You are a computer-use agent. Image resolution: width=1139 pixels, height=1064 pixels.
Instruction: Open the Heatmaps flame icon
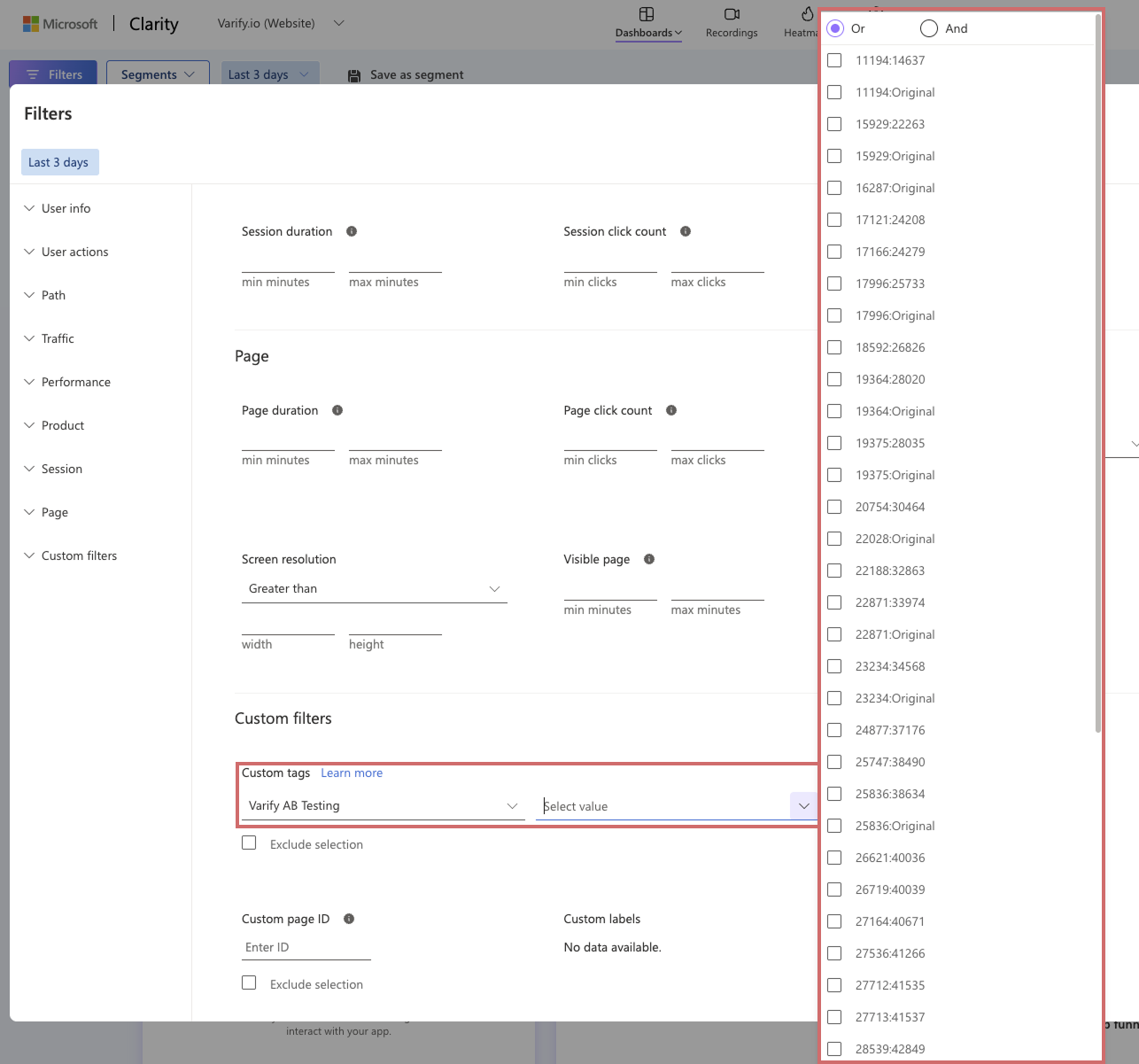click(807, 14)
